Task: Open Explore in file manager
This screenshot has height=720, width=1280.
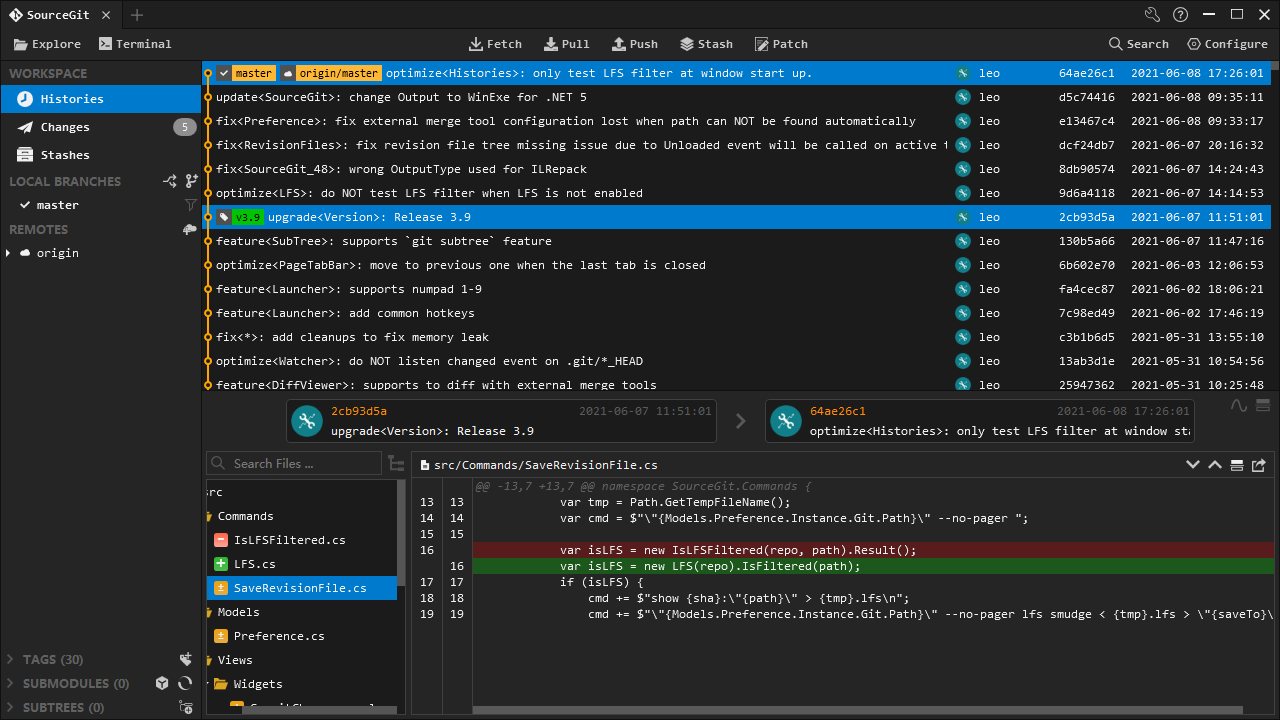Action: click(47, 44)
